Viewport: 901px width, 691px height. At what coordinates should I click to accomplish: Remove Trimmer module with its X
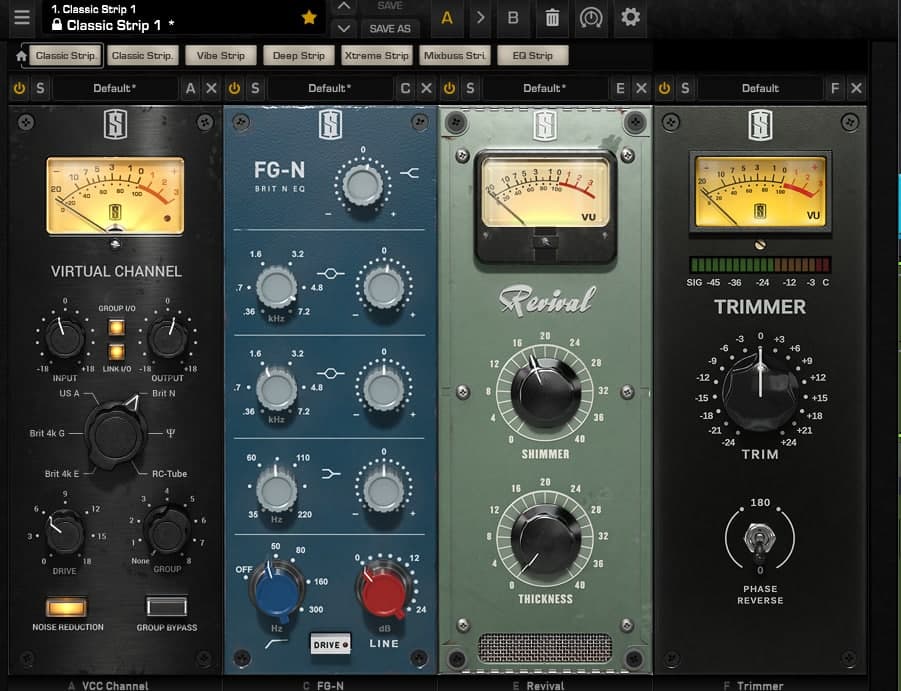(856, 88)
